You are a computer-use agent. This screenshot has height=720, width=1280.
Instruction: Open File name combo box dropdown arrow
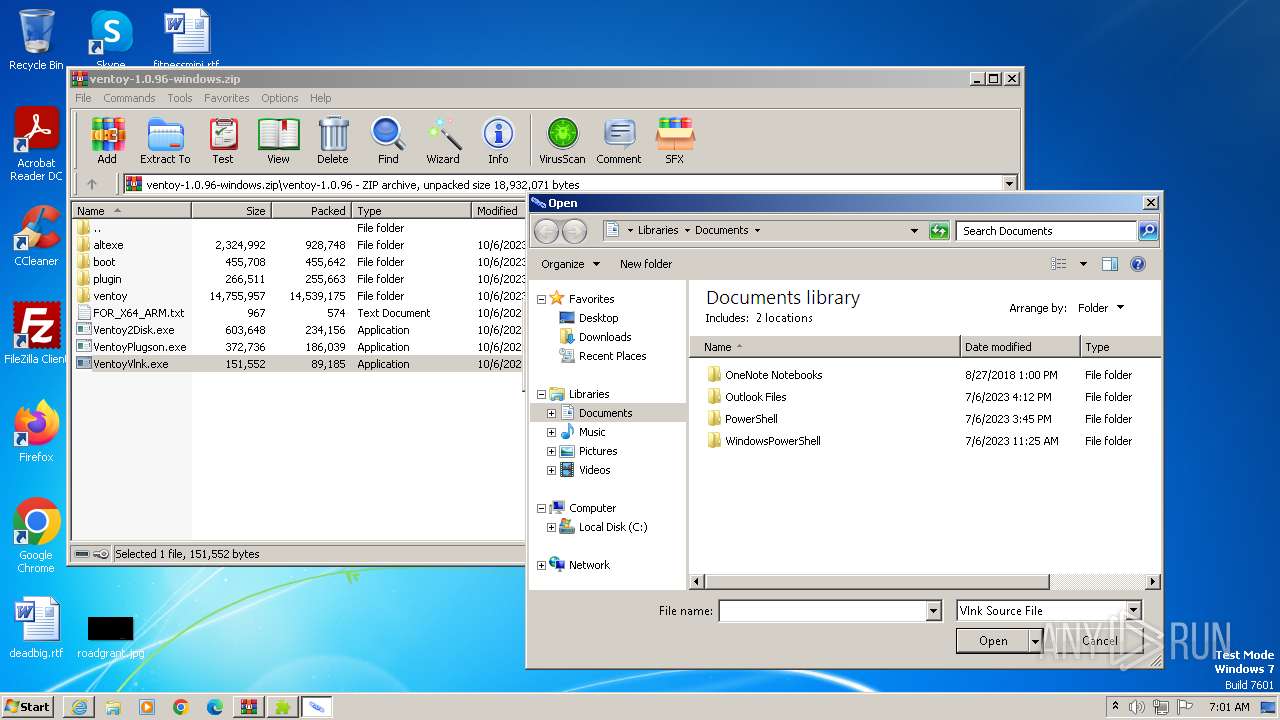(934, 611)
